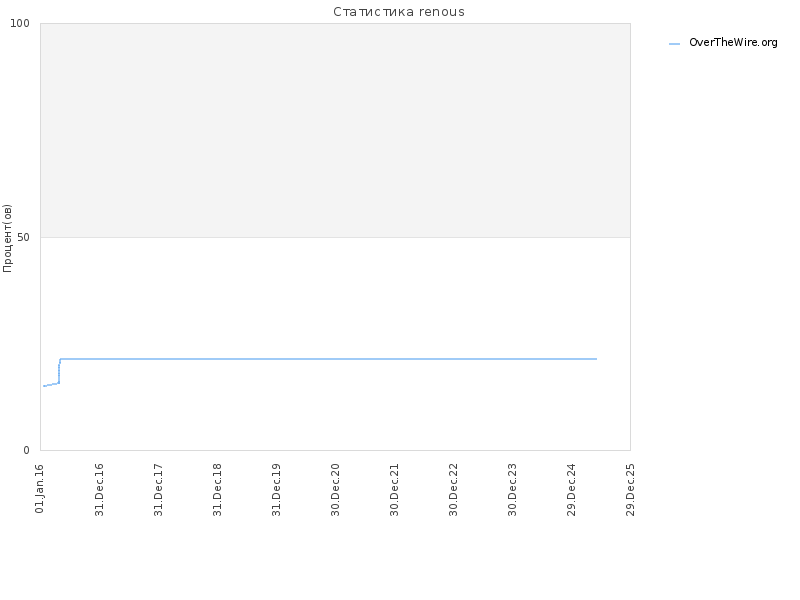
Task: Click the 30.Dec.20 x-axis label
Action: click(x=335, y=490)
